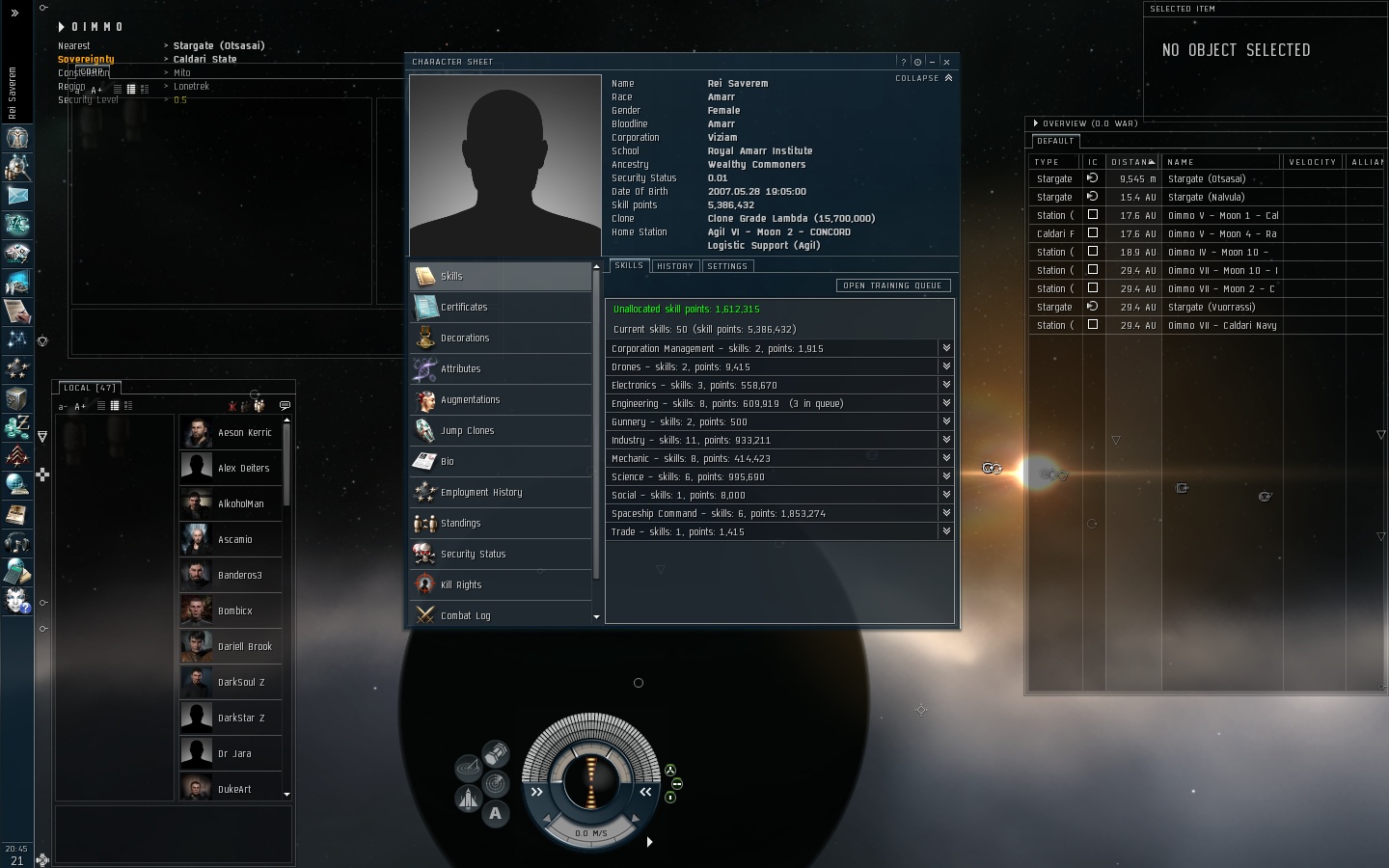This screenshot has height=868, width=1389.
Task: Click the Stargate (Otsasai) nearest link
Action: pos(219,45)
